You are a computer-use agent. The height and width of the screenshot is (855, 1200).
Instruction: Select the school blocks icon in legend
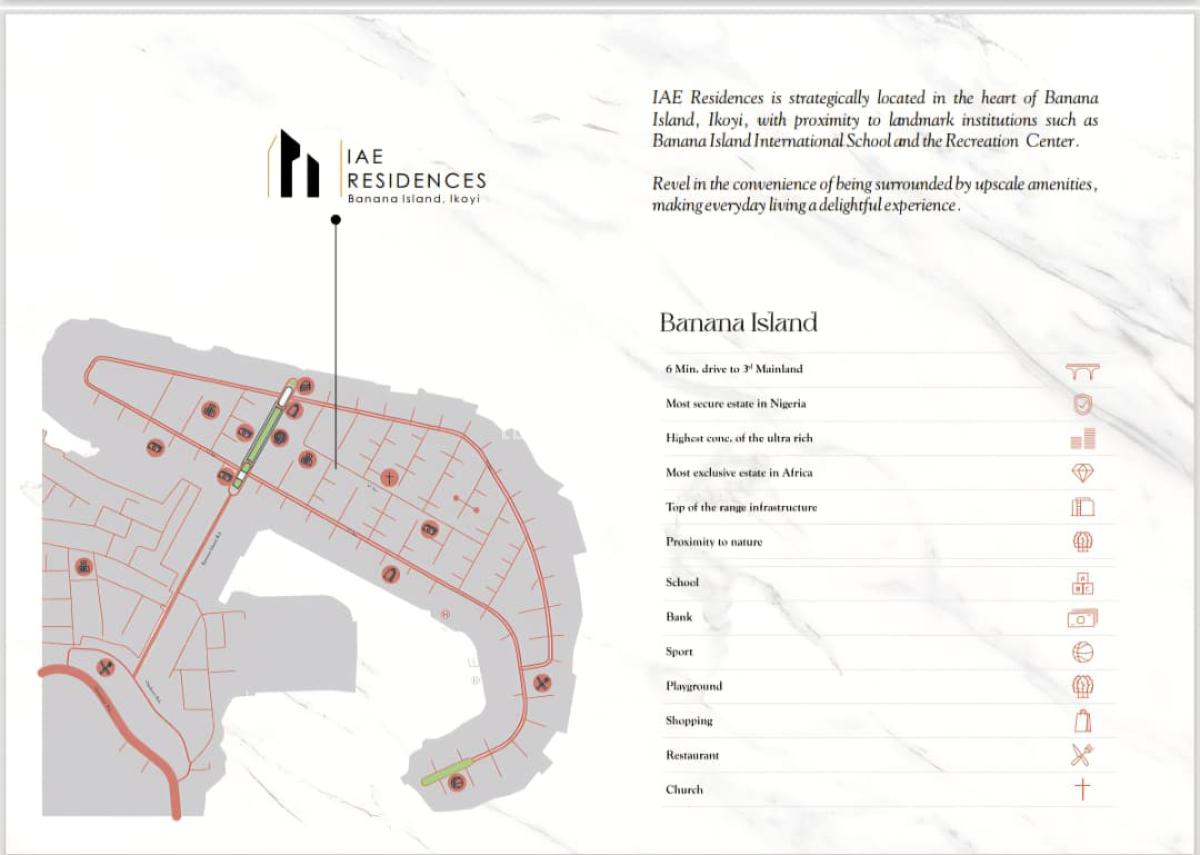click(1082, 583)
